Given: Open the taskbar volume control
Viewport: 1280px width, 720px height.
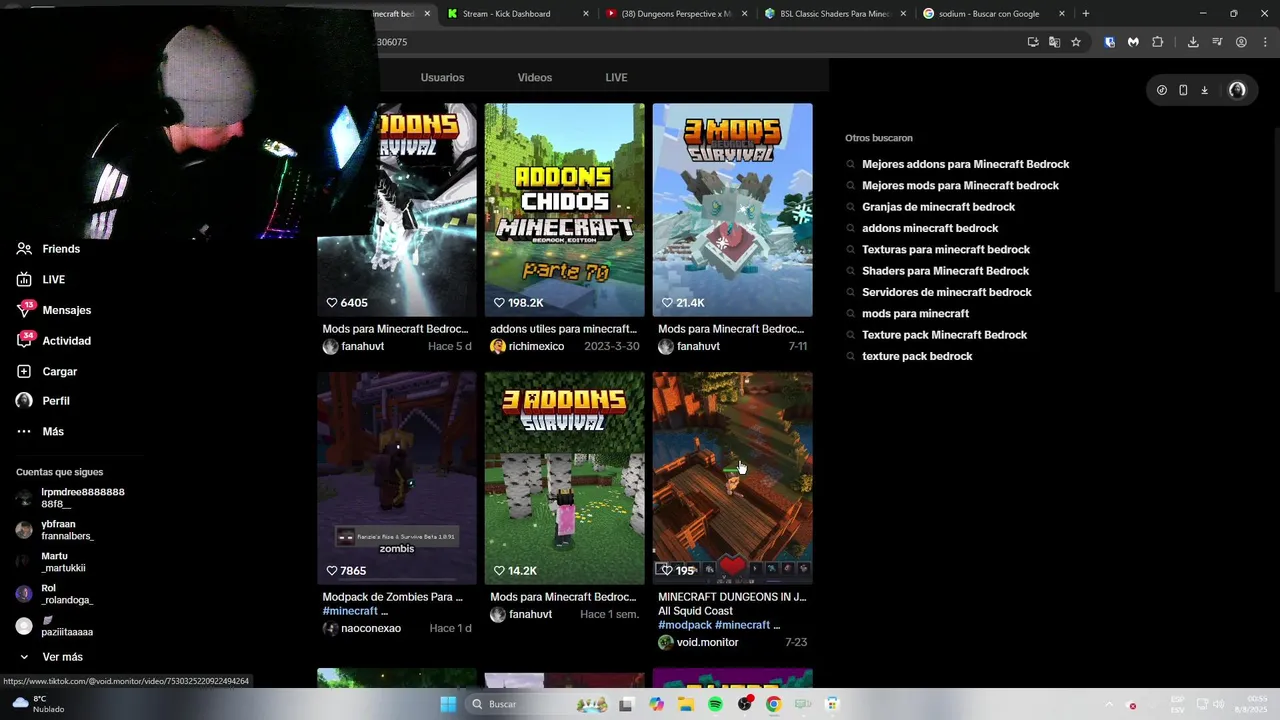Looking at the screenshot, I should coord(1219,704).
